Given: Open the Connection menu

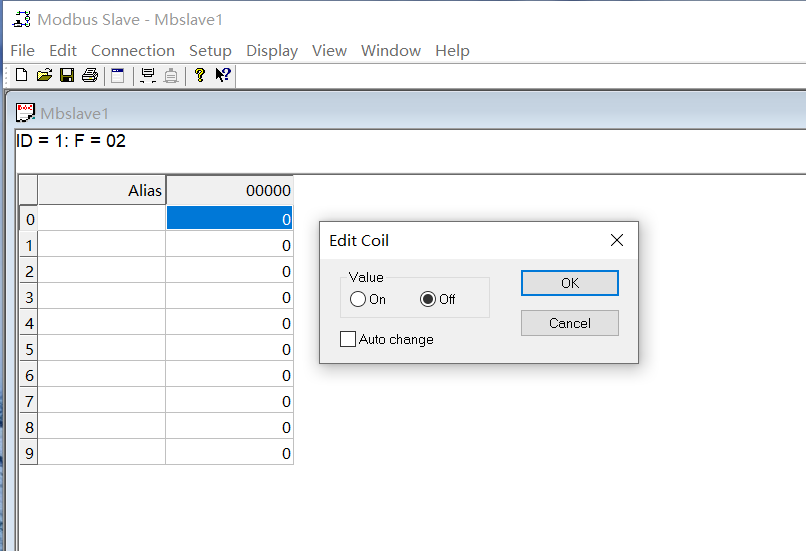Looking at the screenshot, I should tap(132, 50).
